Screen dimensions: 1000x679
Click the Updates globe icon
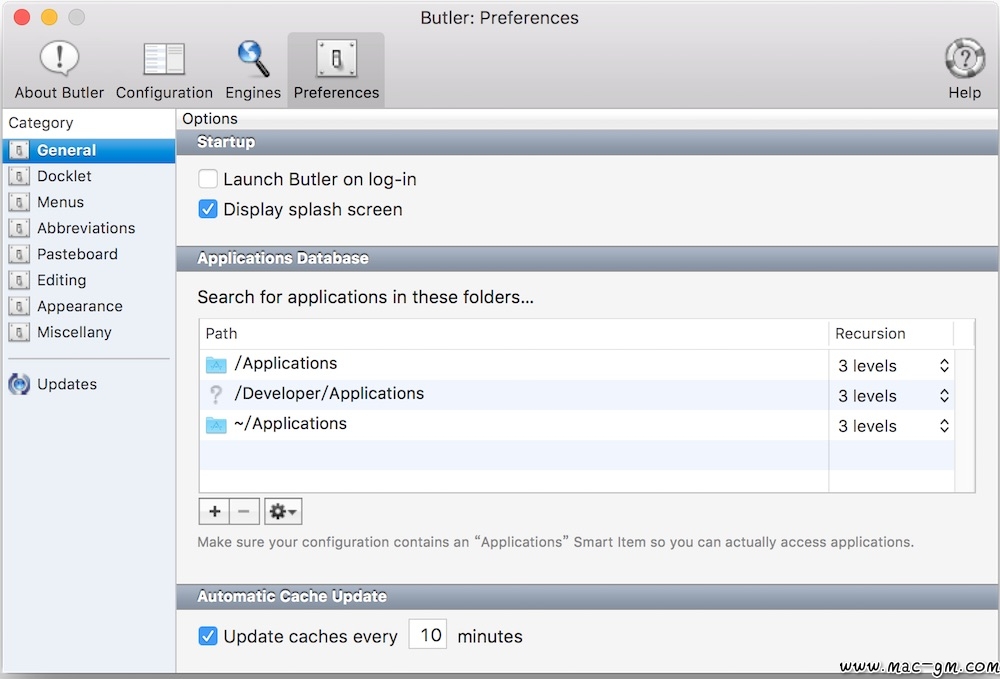coord(19,384)
